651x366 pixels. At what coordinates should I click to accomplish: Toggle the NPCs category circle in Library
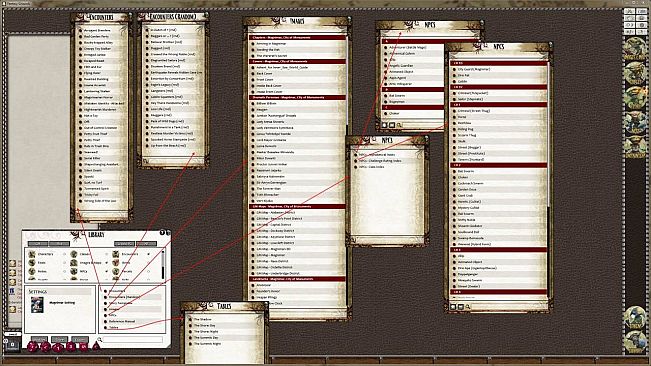point(106,271)
